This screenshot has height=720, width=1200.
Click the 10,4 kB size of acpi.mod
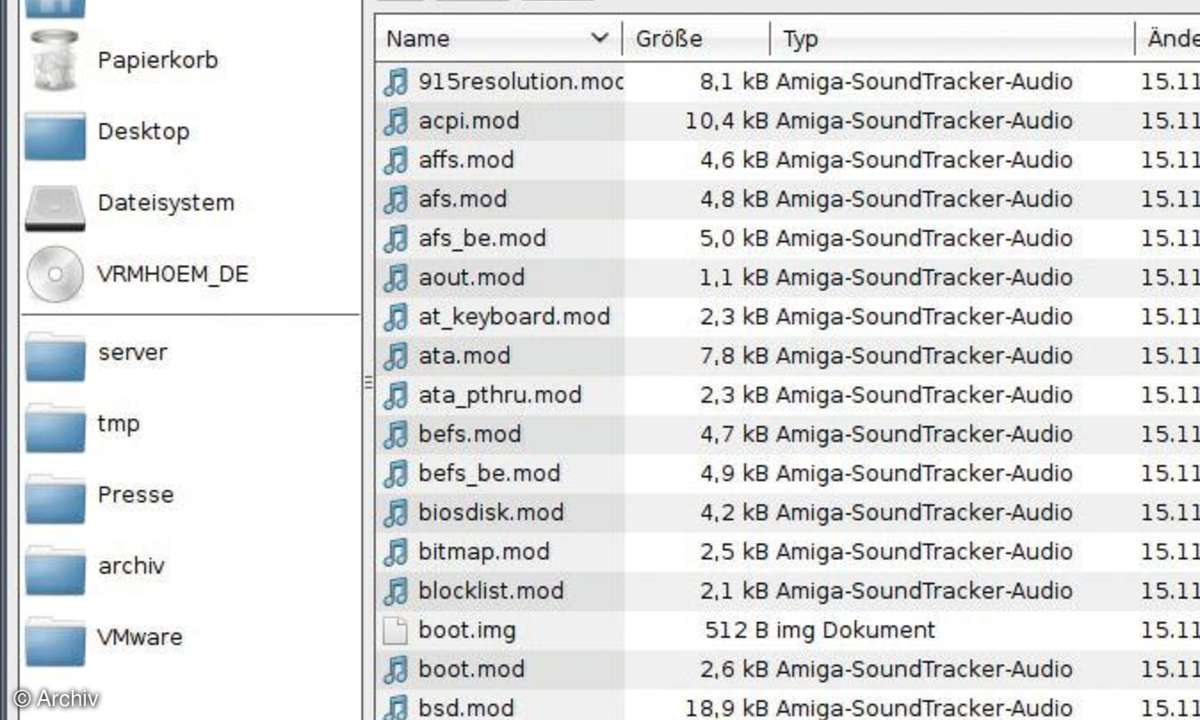tap(726, 121)
